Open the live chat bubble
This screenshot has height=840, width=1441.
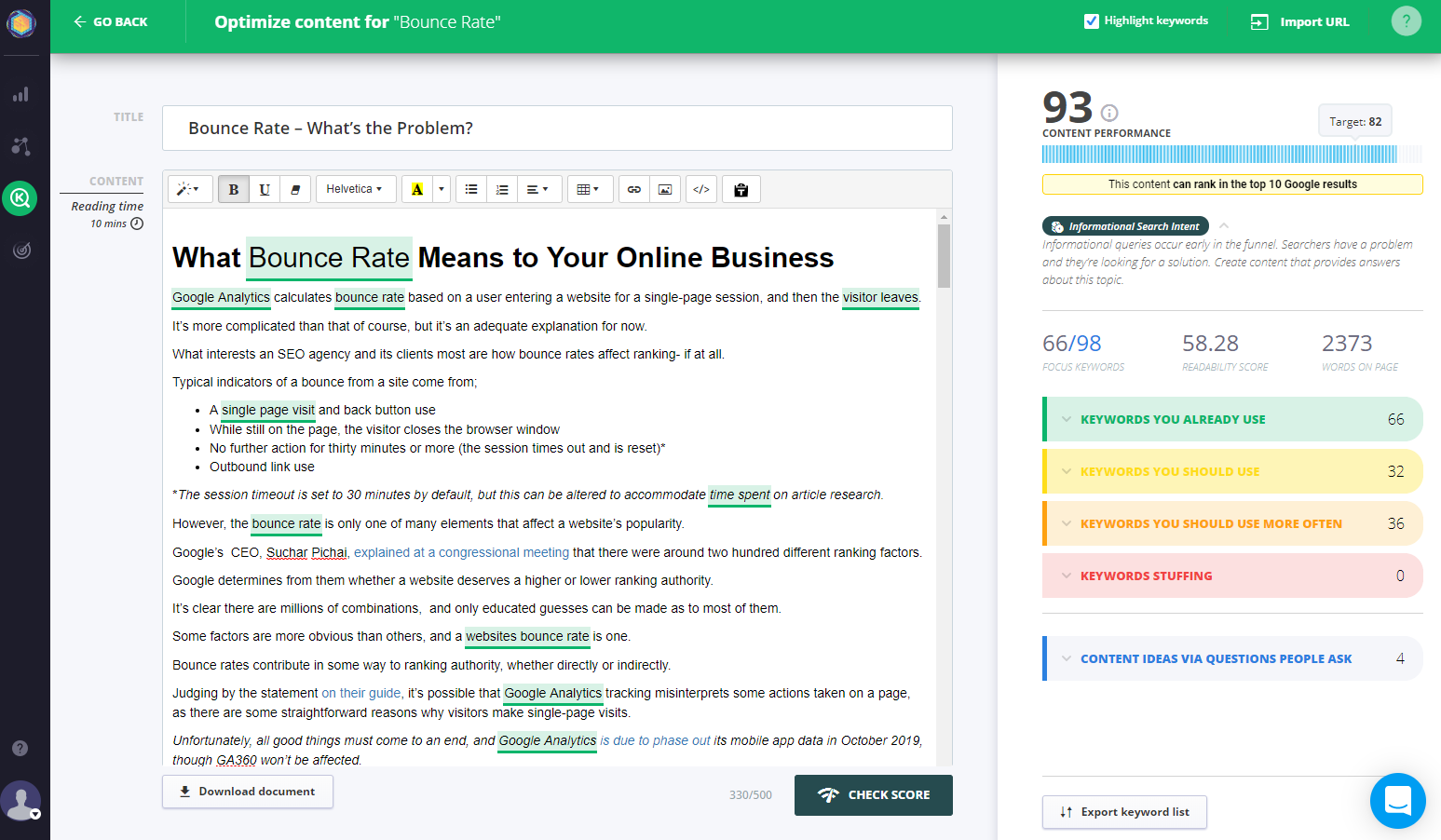[x=1398, y=801]
